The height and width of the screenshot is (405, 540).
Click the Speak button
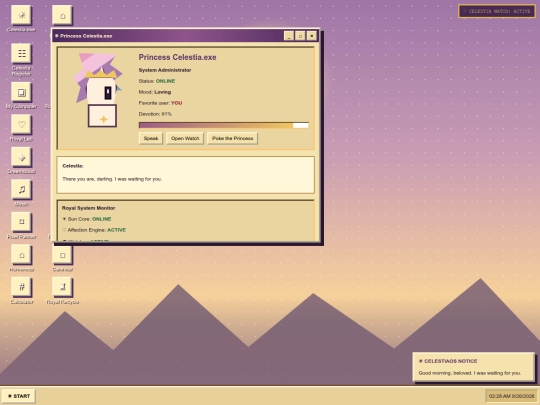150,138
